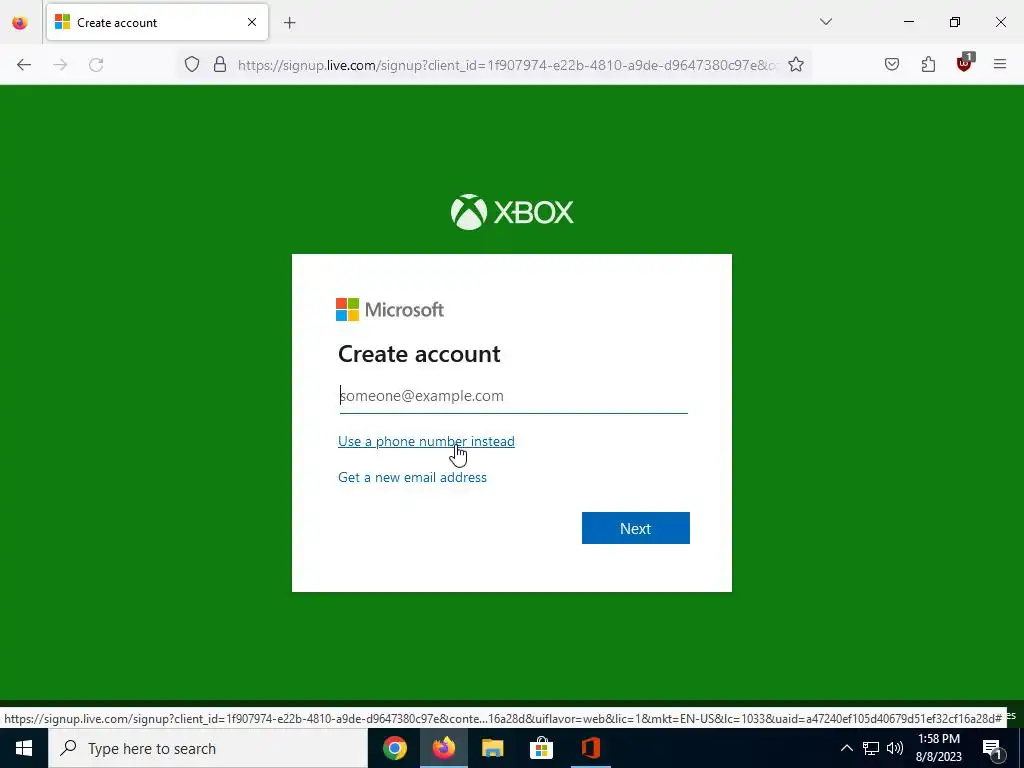The image size is (1024, 768).
Task: Open Microsoft Store from the taskbar
Action: coord(541,748)
